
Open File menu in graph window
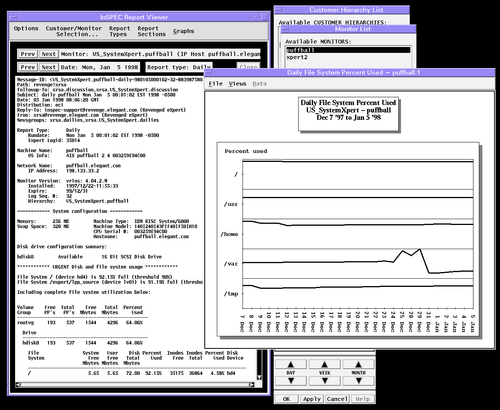pos(215,84)
